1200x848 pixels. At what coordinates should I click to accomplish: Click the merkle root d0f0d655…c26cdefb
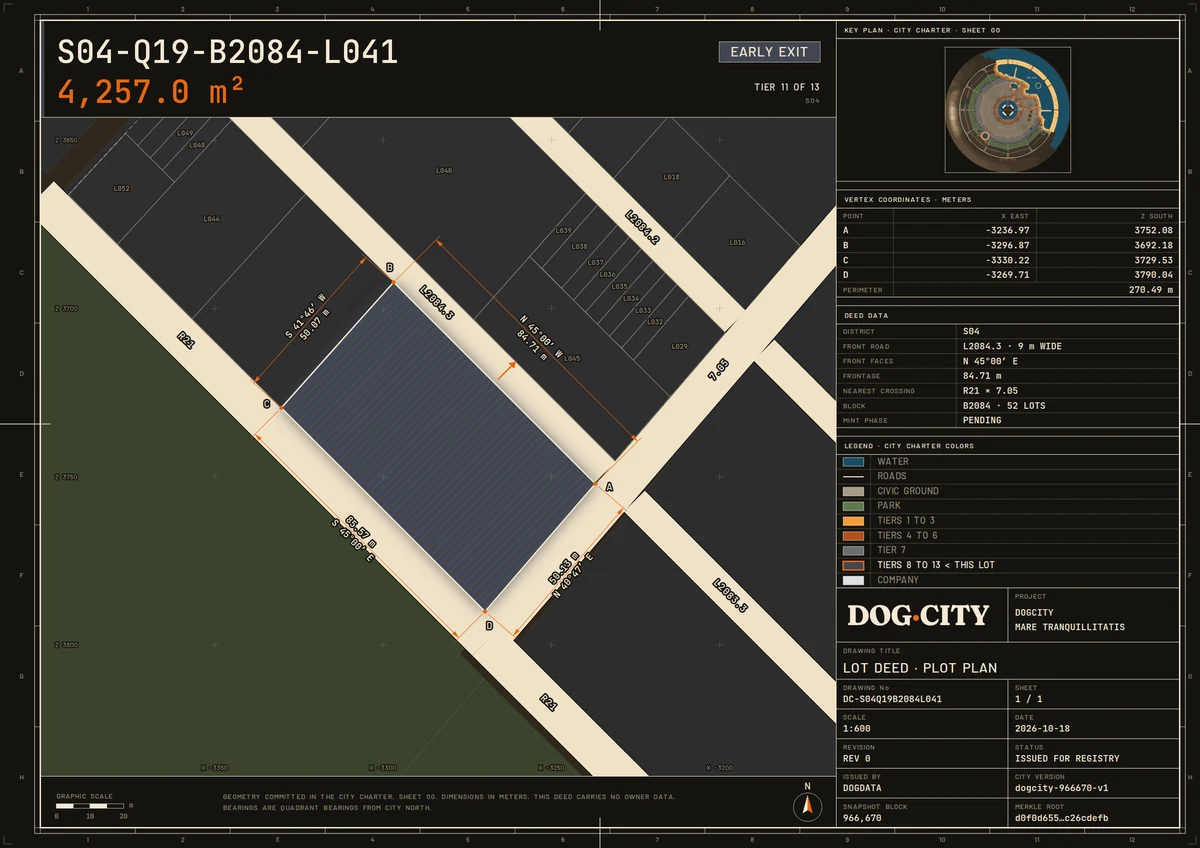click(x=1062, y=818)
